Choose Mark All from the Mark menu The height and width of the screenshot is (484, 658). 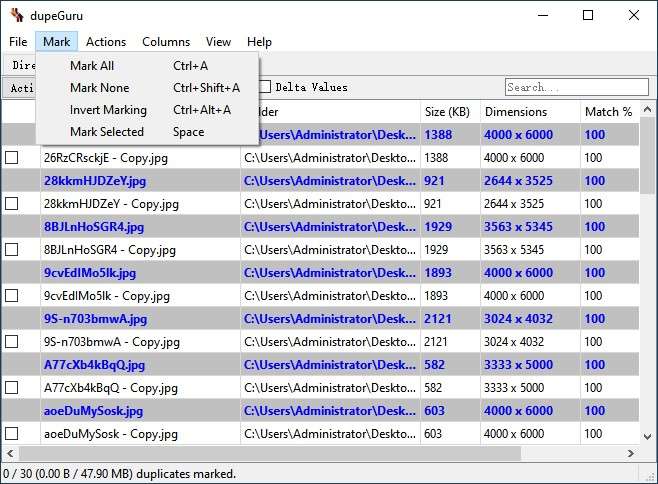pyautogui.click(x=92, y=66)
